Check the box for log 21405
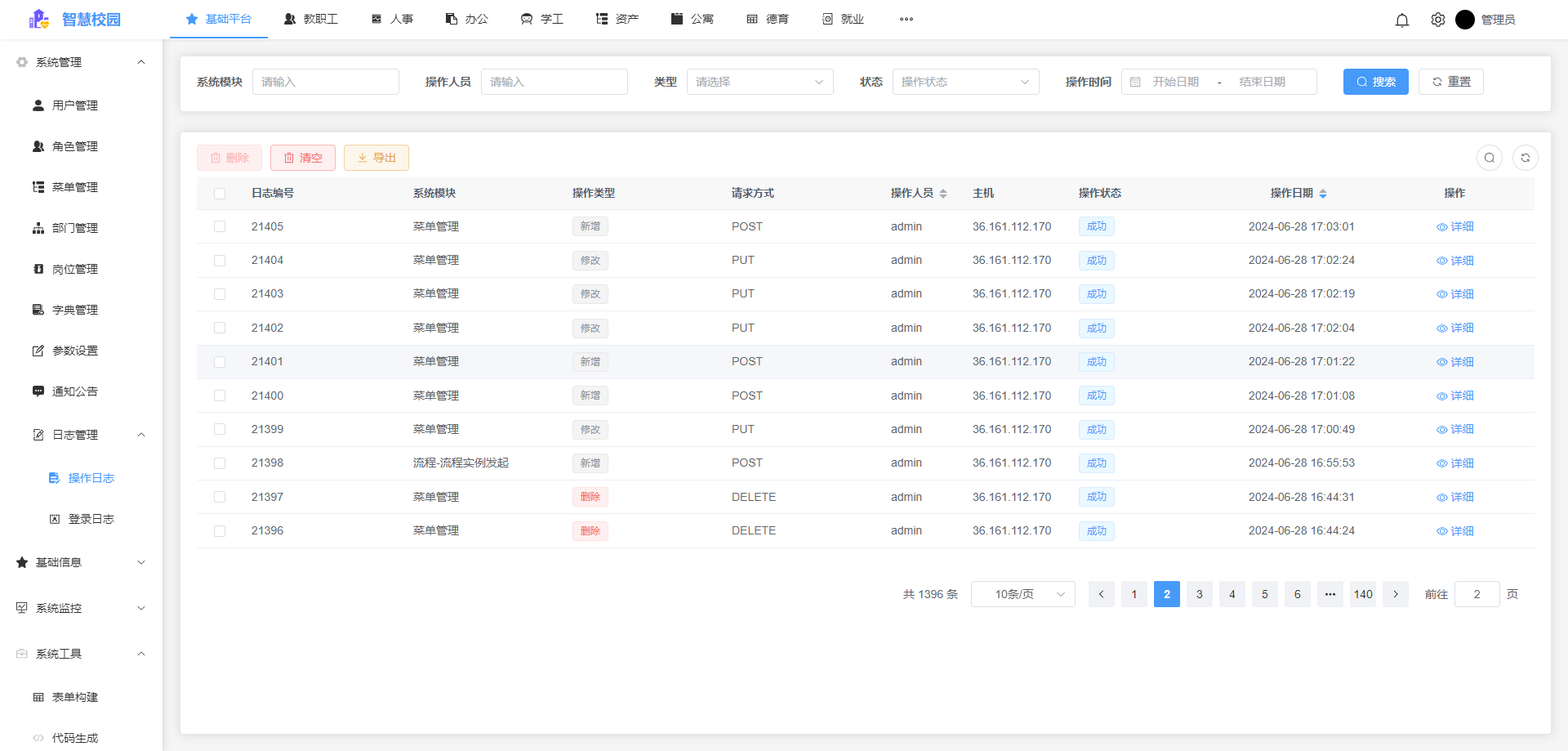 click(x=220, y=226)
